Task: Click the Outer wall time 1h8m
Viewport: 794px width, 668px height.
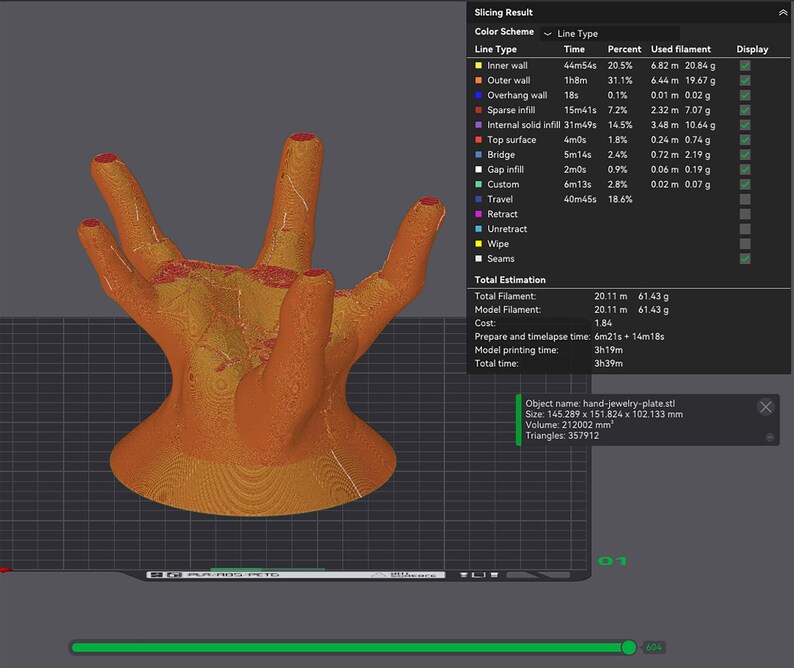Action: coord(575,80)
